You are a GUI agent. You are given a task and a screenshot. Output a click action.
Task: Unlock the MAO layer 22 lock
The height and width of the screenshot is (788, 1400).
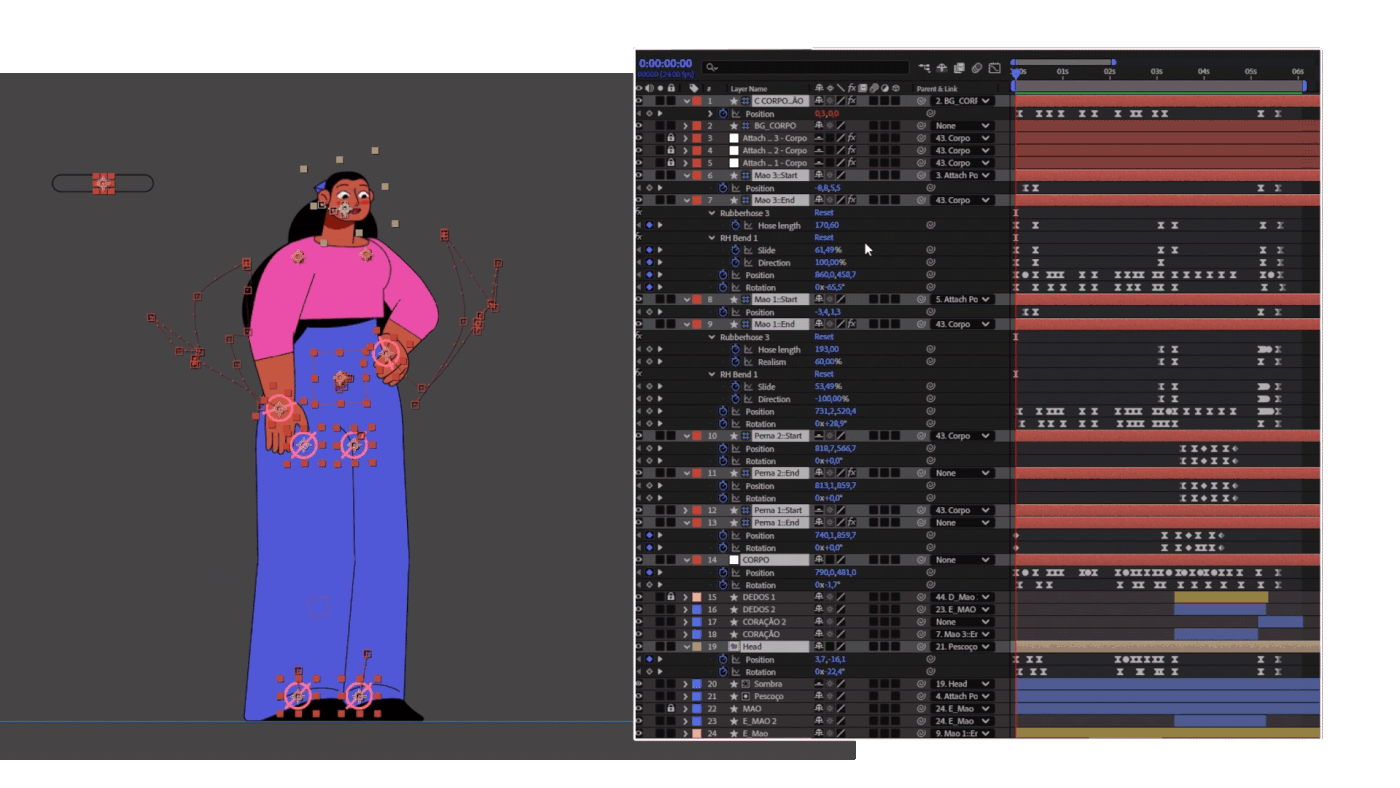(671, 709)
